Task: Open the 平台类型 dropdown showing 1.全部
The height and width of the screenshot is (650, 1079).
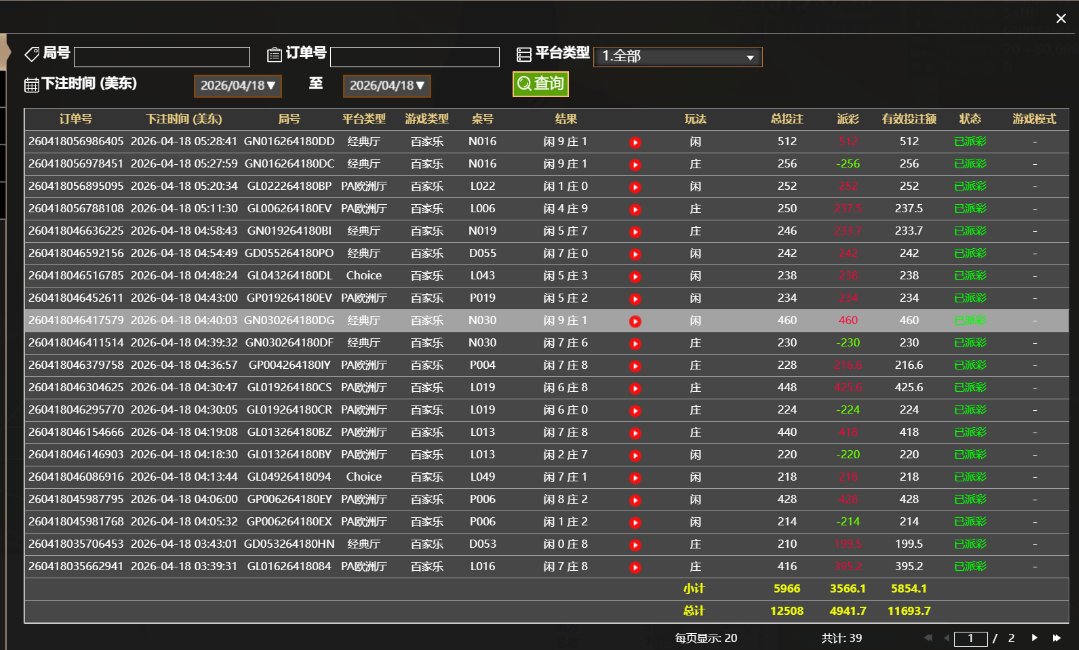Action: pyautogui.click(x=678, y=57)
